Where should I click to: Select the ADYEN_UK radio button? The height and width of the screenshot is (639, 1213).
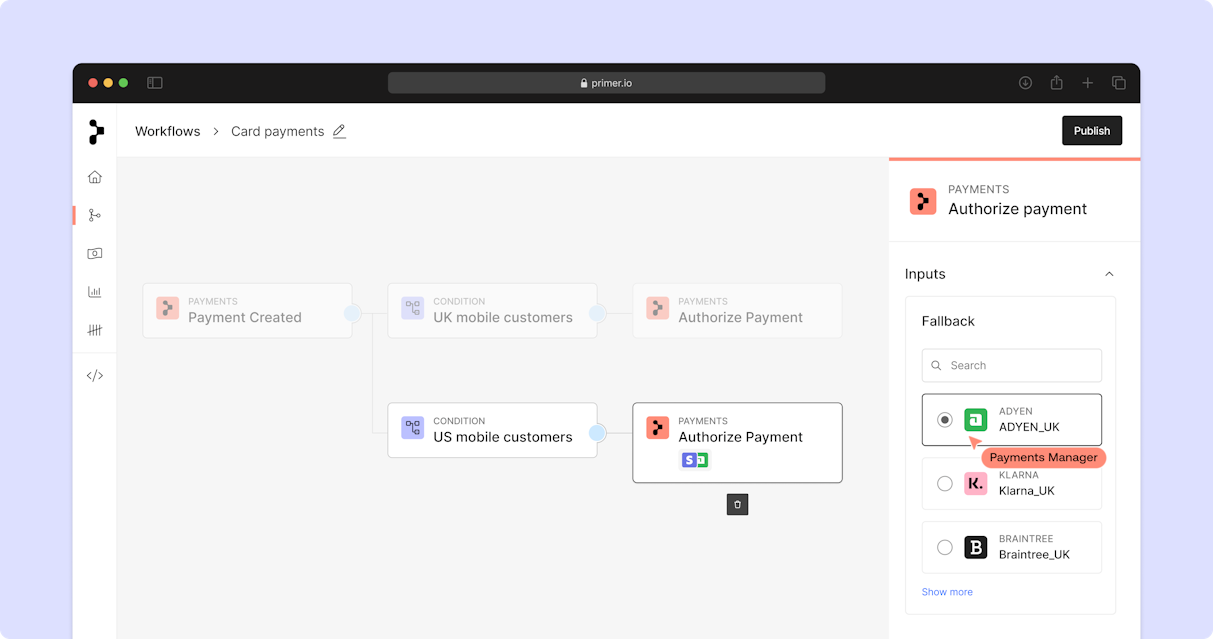(x=945, y=420)
